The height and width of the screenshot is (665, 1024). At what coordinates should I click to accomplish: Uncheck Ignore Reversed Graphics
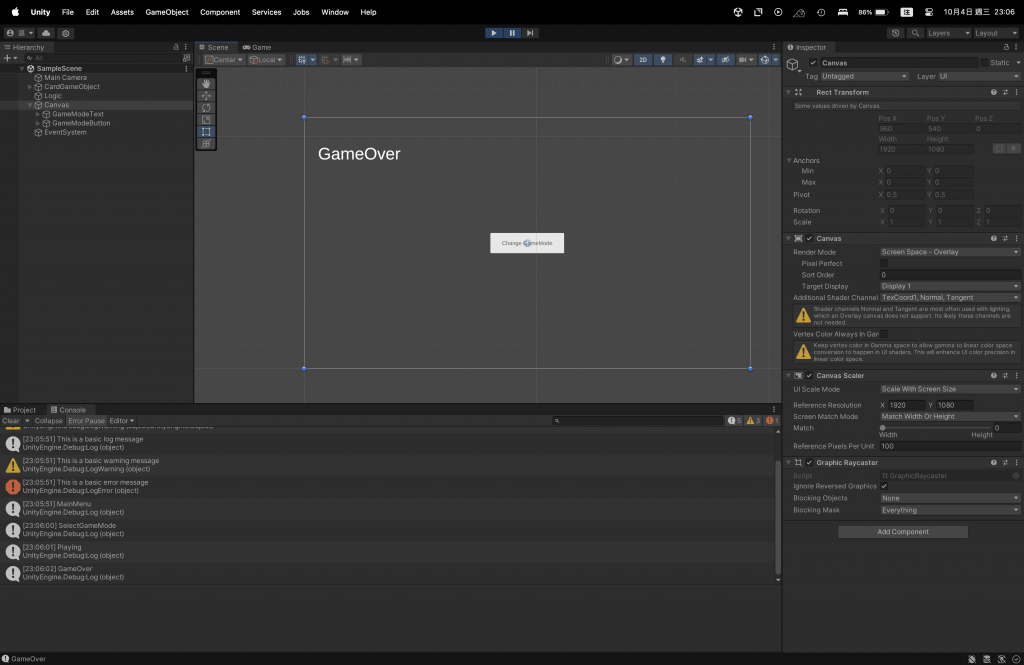[884, 486]
